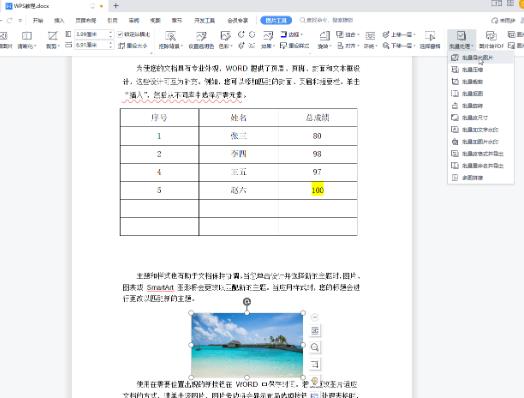Click the table cell containing 张三
The image size is (524, 398).
238,136
